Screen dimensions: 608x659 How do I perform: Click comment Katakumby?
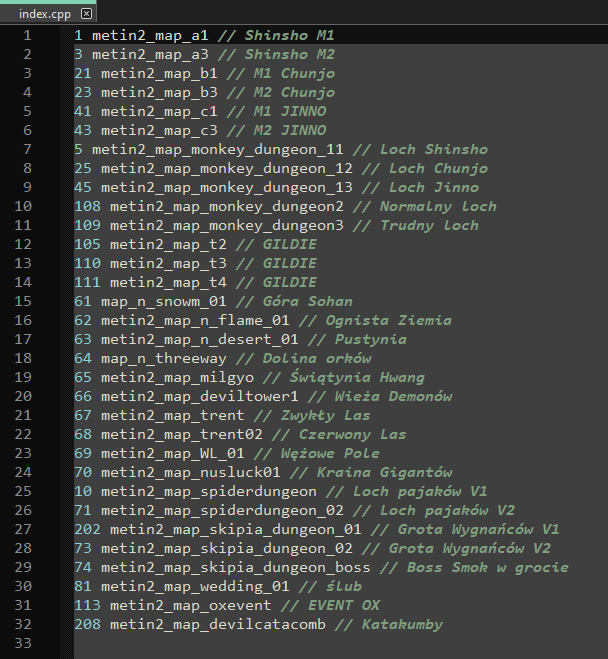(x=402, y=625)
